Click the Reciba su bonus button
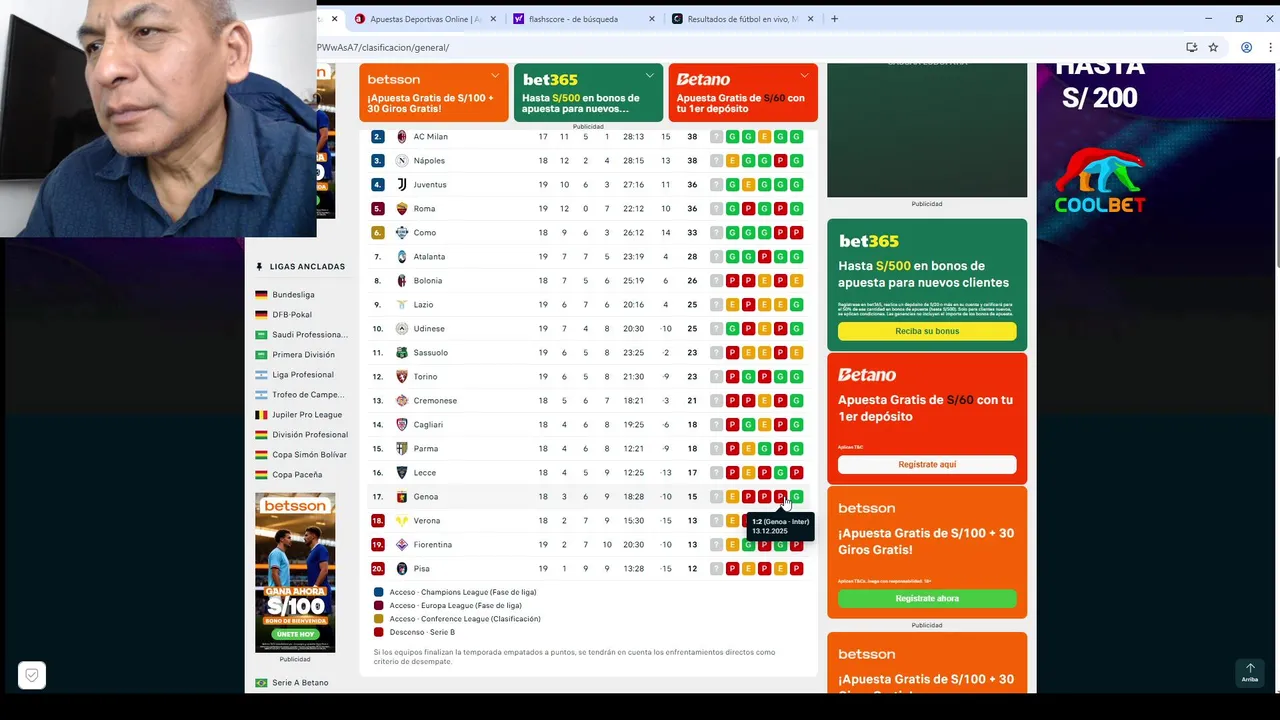This screenshot has width=1280, height=720. tap(927, 331)
